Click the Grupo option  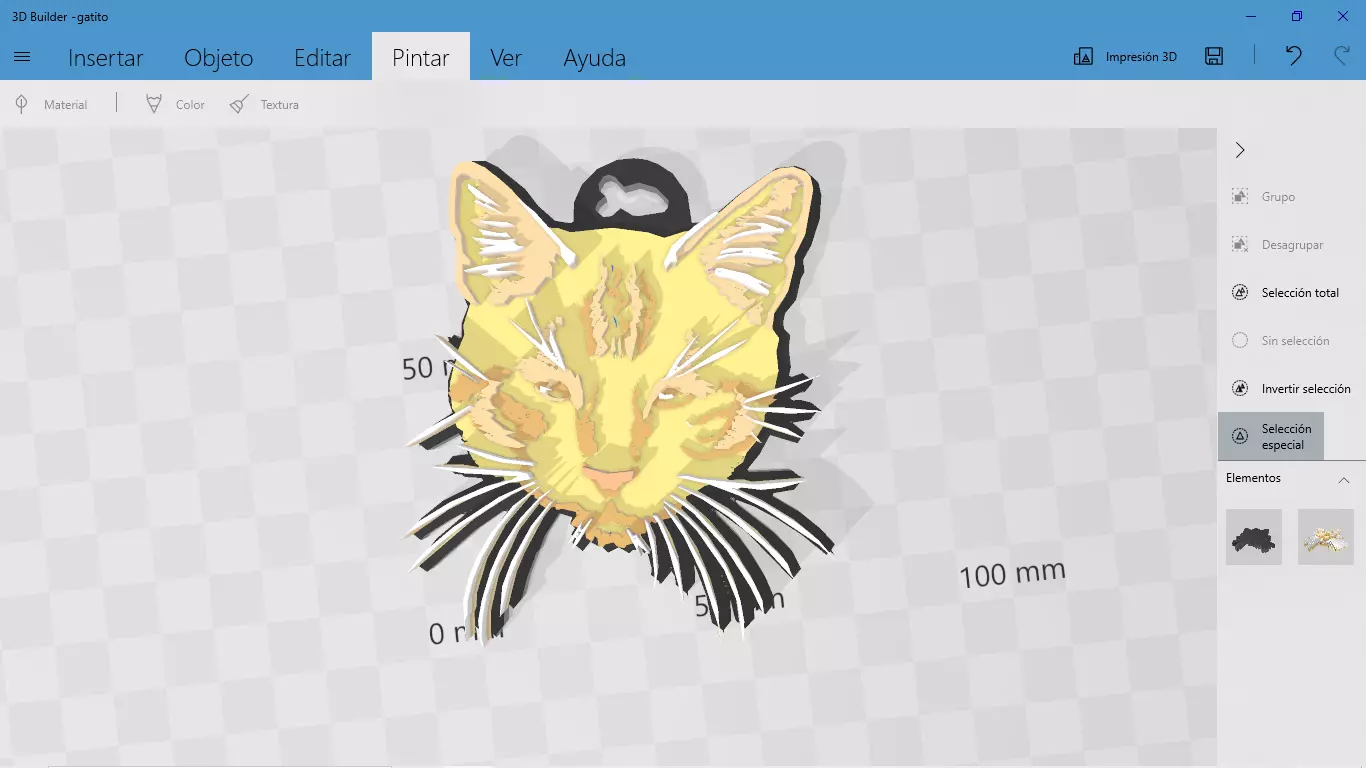[1264, 197]
